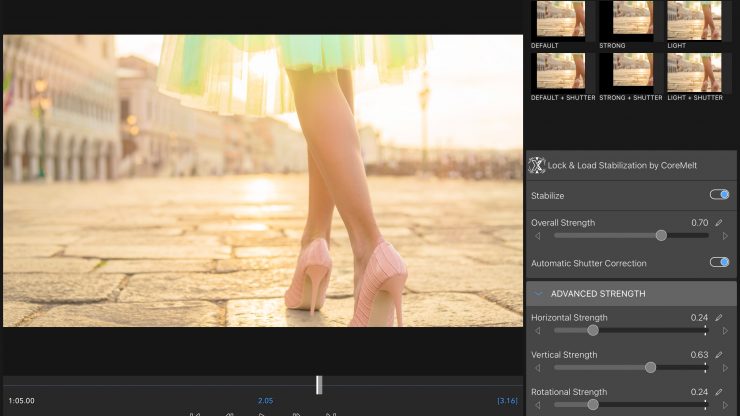This screenshot has height=416, width=740.
Task: Decrease Vertical Strength with the left arrow
Action: (538, 368)
